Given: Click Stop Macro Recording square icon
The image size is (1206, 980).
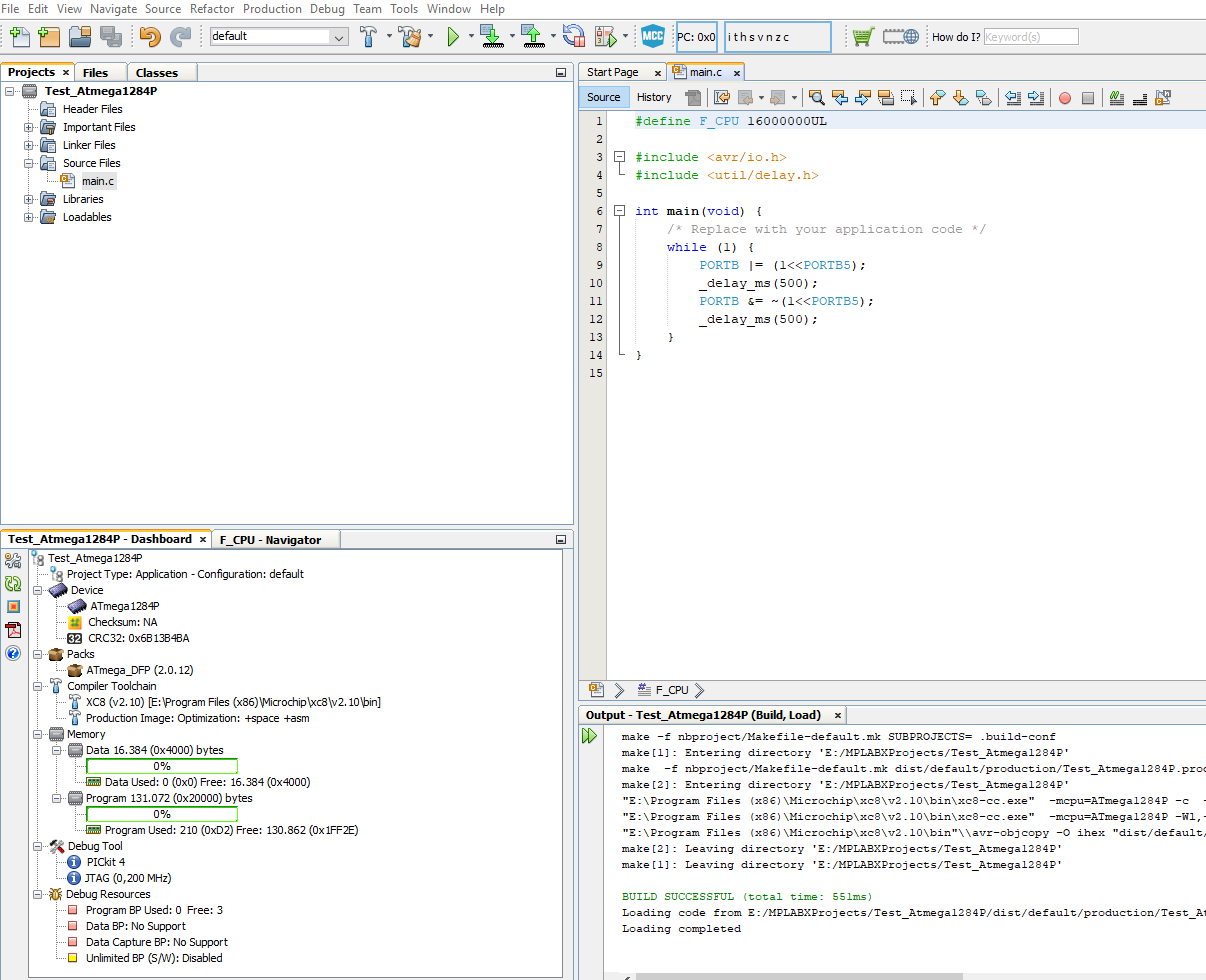Looking at the screenshot, I should pyautogui.click(x=1088, y=98).
